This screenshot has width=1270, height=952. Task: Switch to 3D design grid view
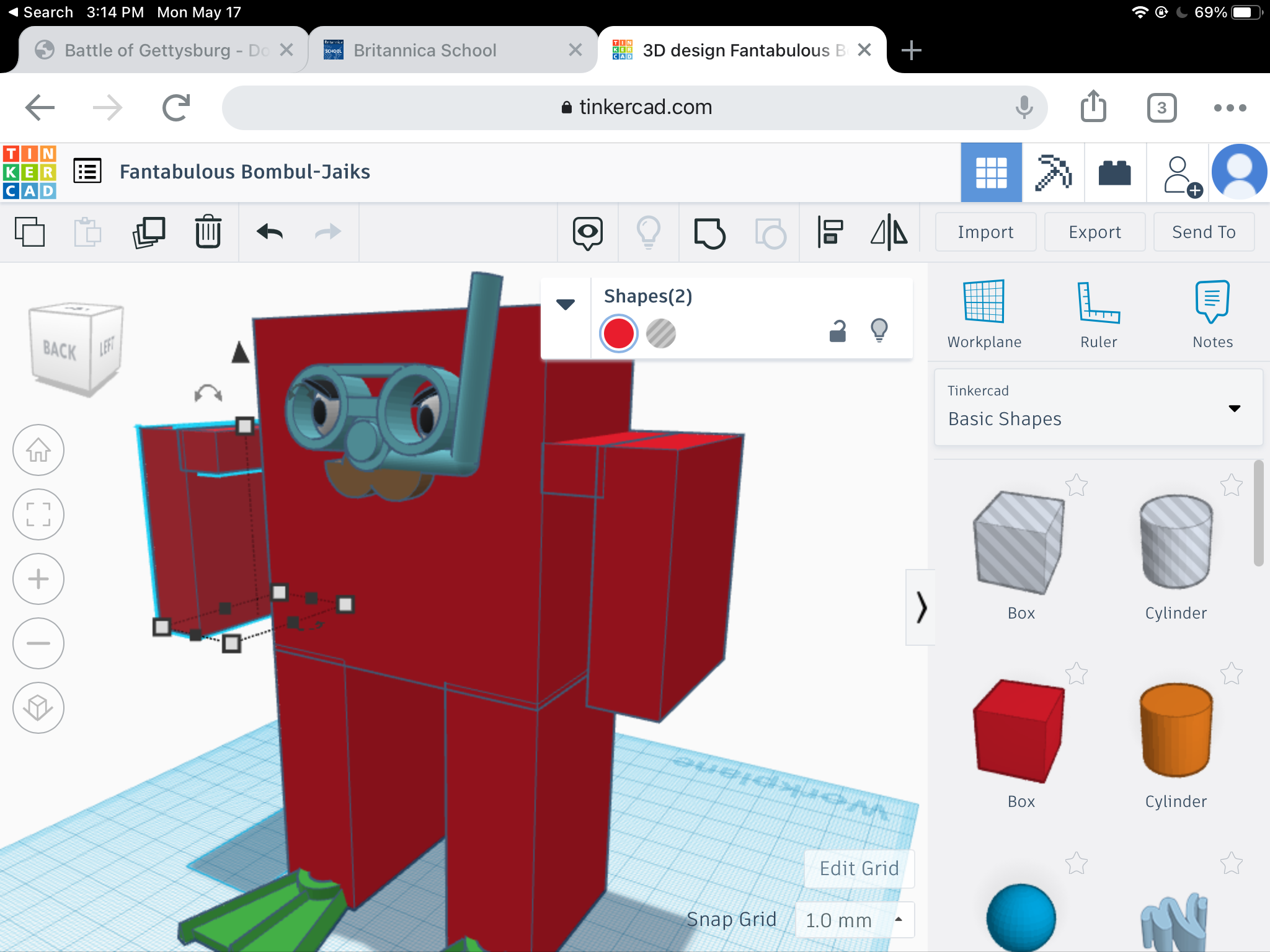pyautogui.click(x=991, y=172)
